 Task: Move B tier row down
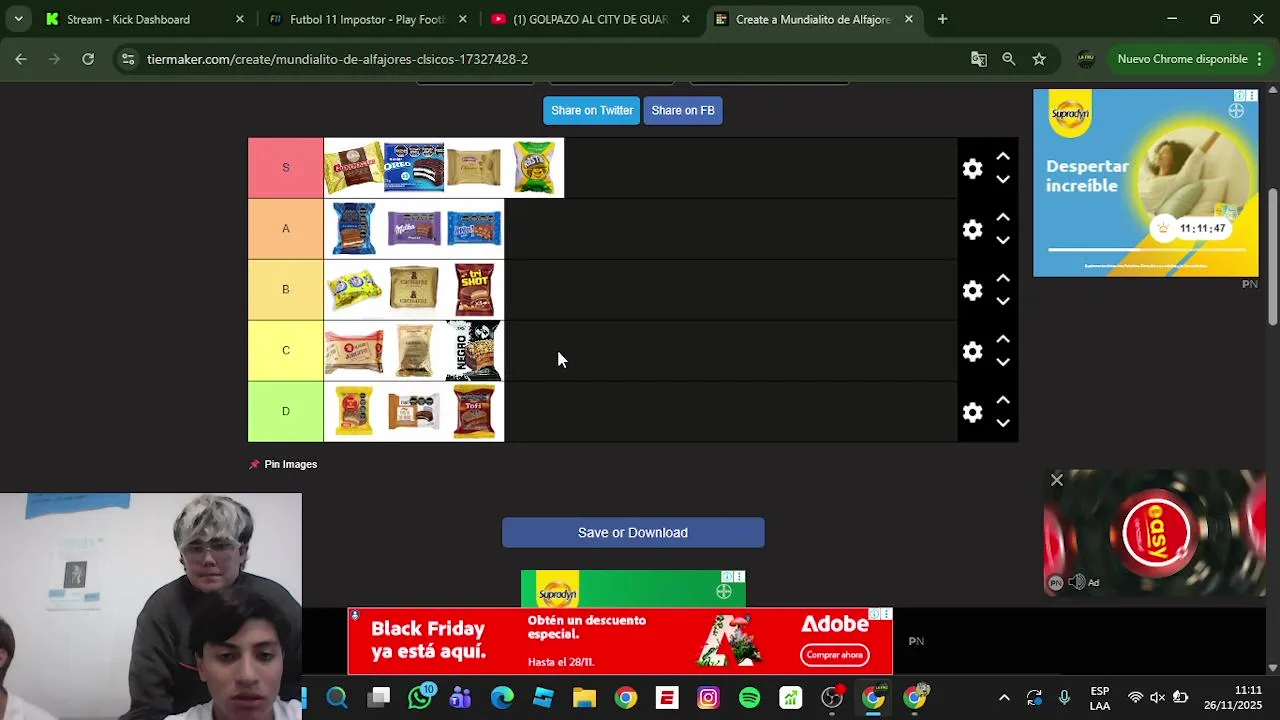tap(1003, 301)
